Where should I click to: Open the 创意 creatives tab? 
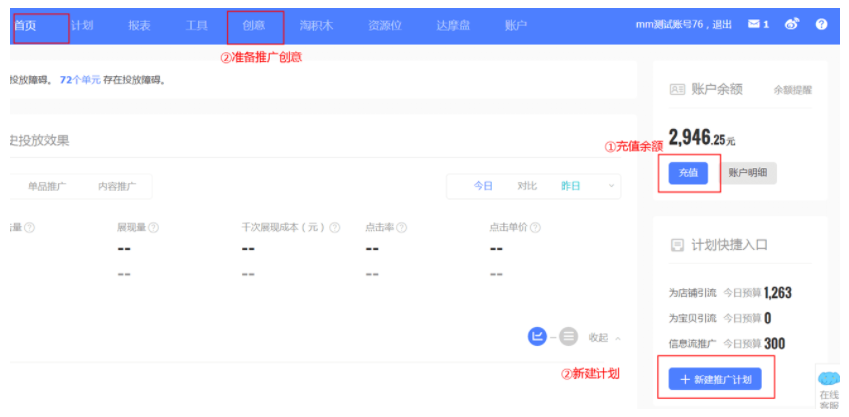click(x=253, y=25)
